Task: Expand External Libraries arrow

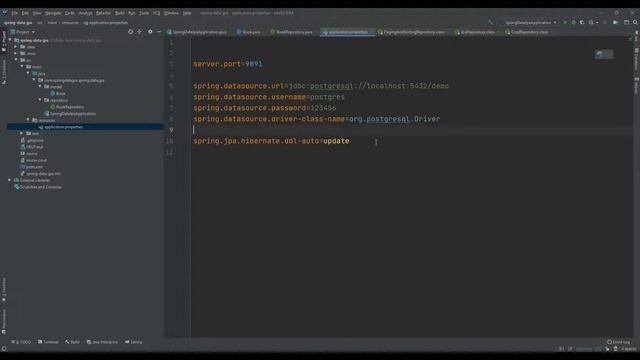Action: (x=10, y=180)
